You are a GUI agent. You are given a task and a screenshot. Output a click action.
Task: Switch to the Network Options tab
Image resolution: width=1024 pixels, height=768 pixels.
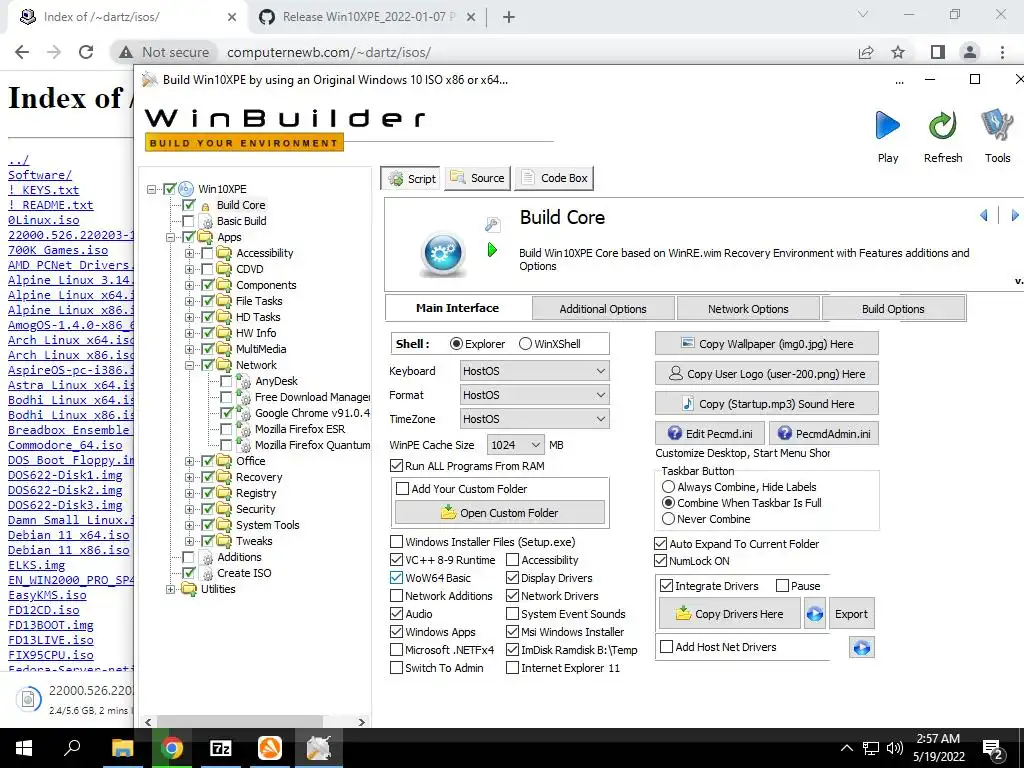click(748, 309)
